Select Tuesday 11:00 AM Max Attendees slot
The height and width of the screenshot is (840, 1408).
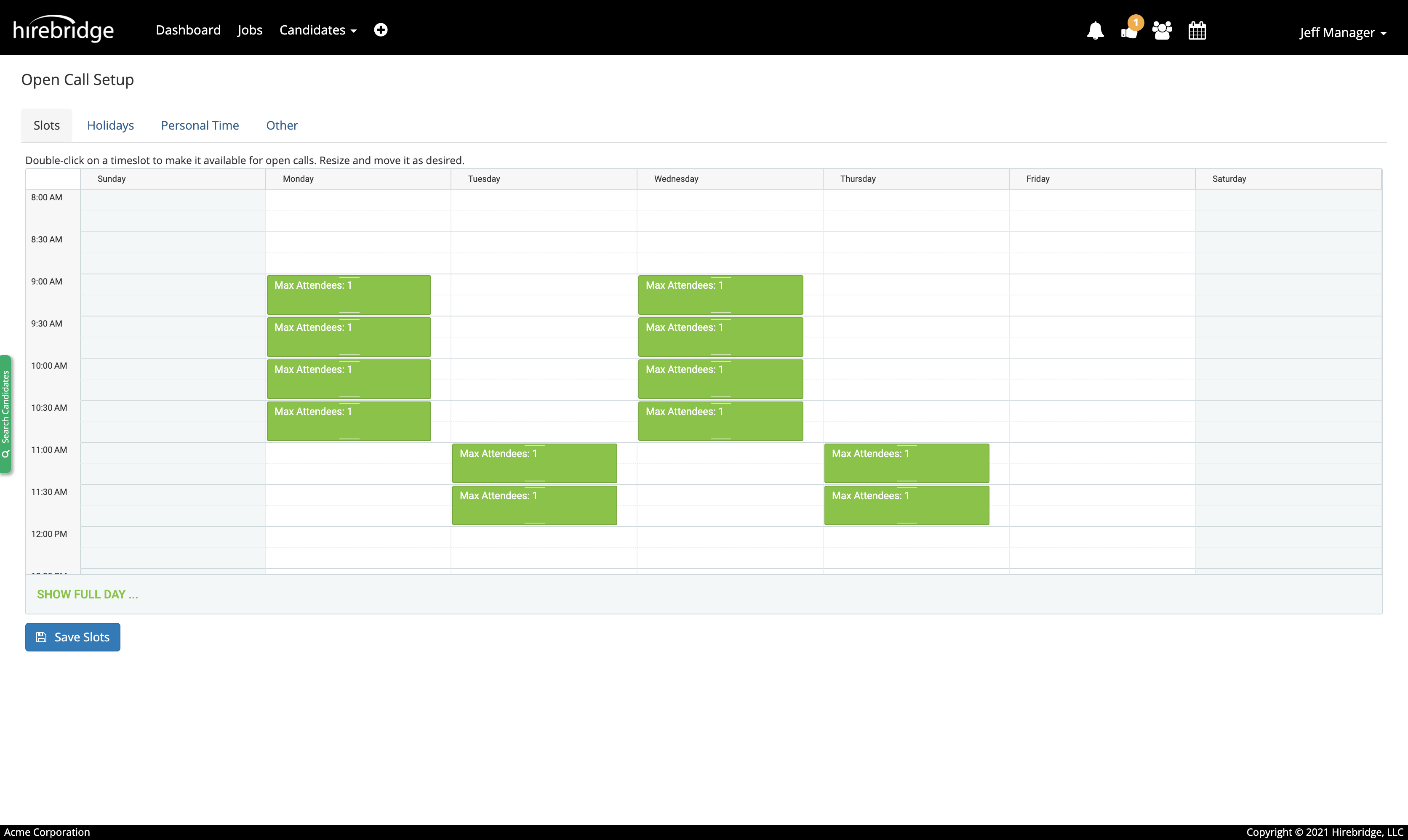tap(534, 463)
